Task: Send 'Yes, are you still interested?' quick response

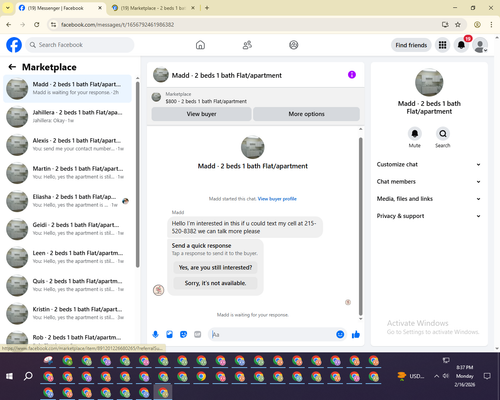Action: click(x=215, y=268)
